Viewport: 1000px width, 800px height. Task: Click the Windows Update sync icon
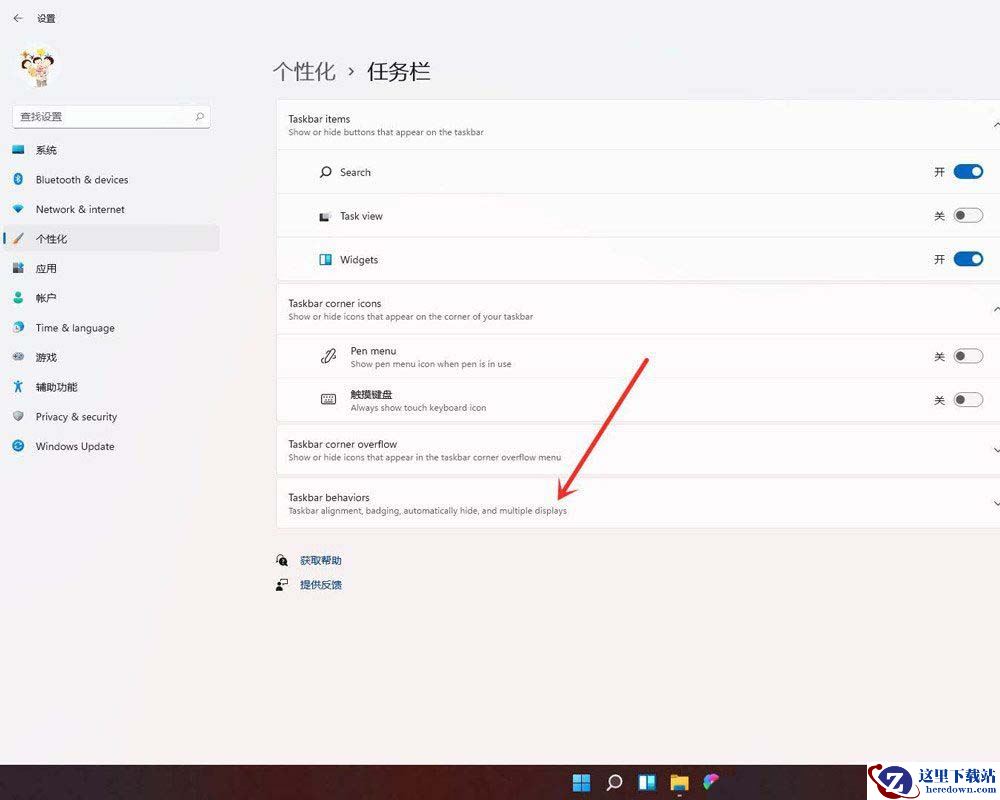18,445
